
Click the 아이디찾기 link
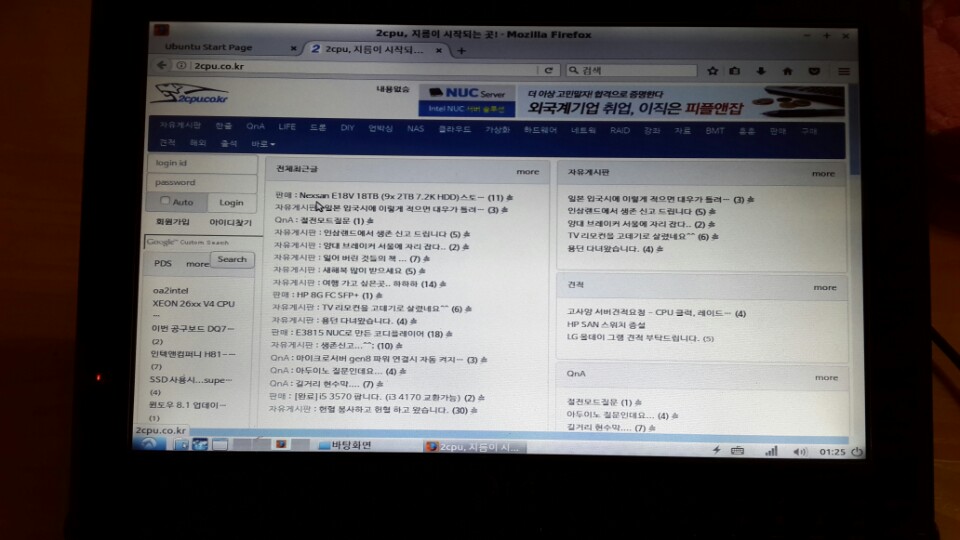230,222
